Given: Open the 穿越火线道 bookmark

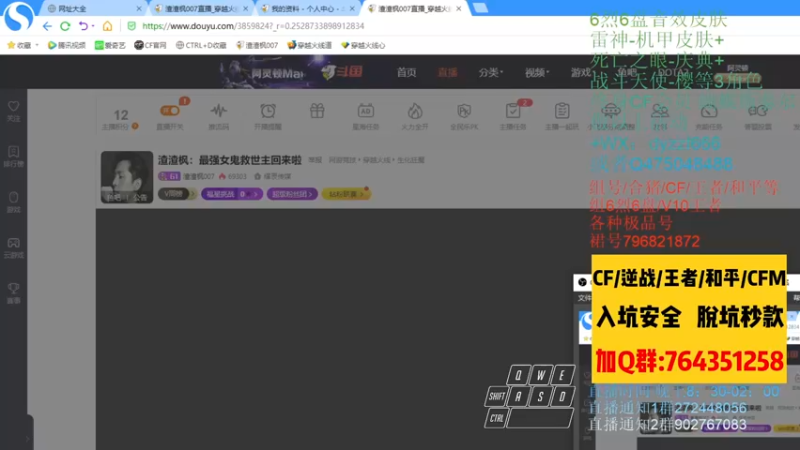Looking at the screenshot, I should coord(309,45).
